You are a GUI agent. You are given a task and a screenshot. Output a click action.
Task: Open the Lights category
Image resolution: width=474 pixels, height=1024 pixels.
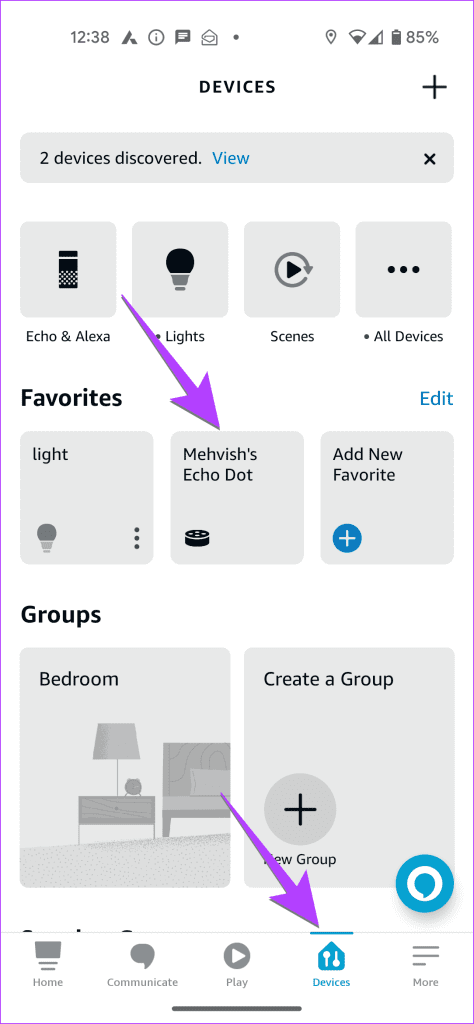pyautogui.click(x=180, y=269)
